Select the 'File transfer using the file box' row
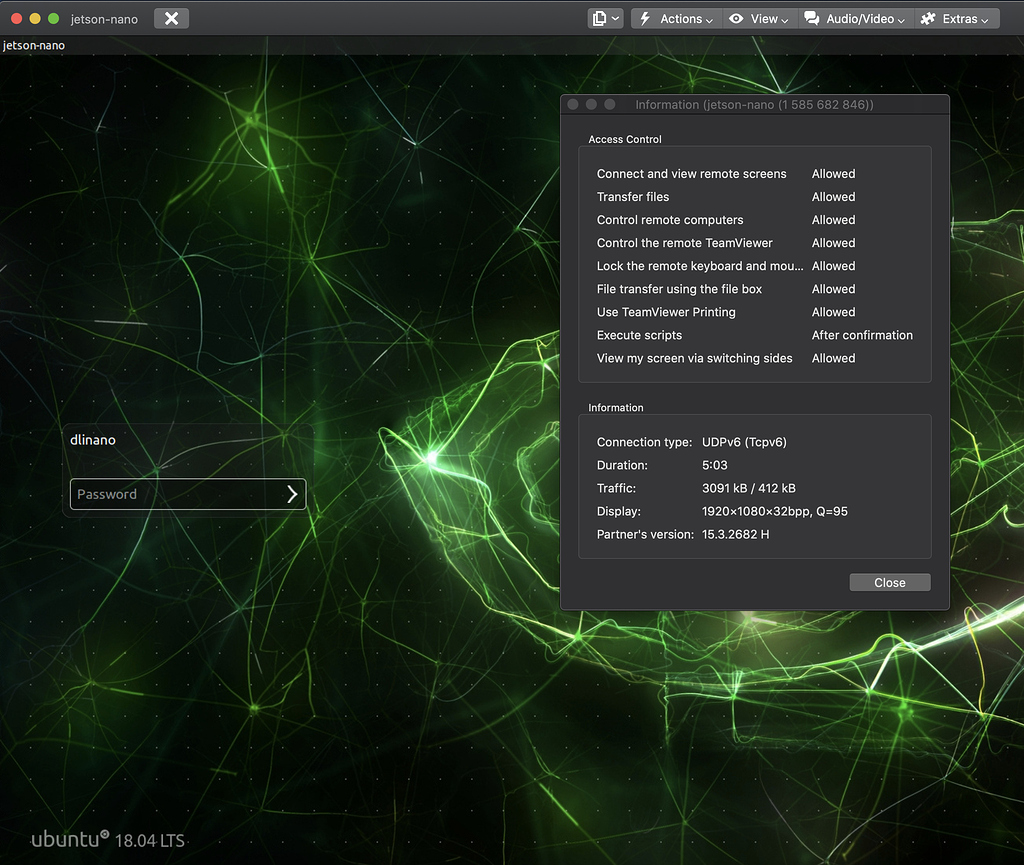This screenshot has height=865, width=1024. [754, 289]
